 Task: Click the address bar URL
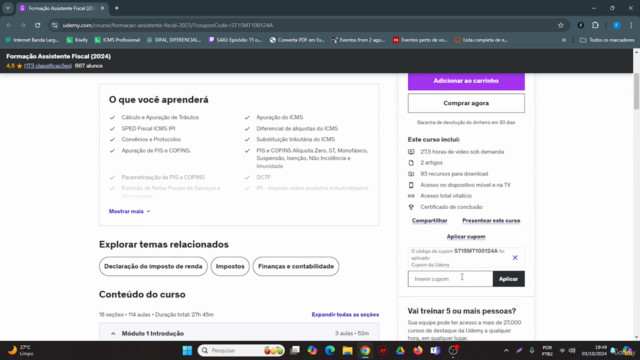[x=168, y=25]
